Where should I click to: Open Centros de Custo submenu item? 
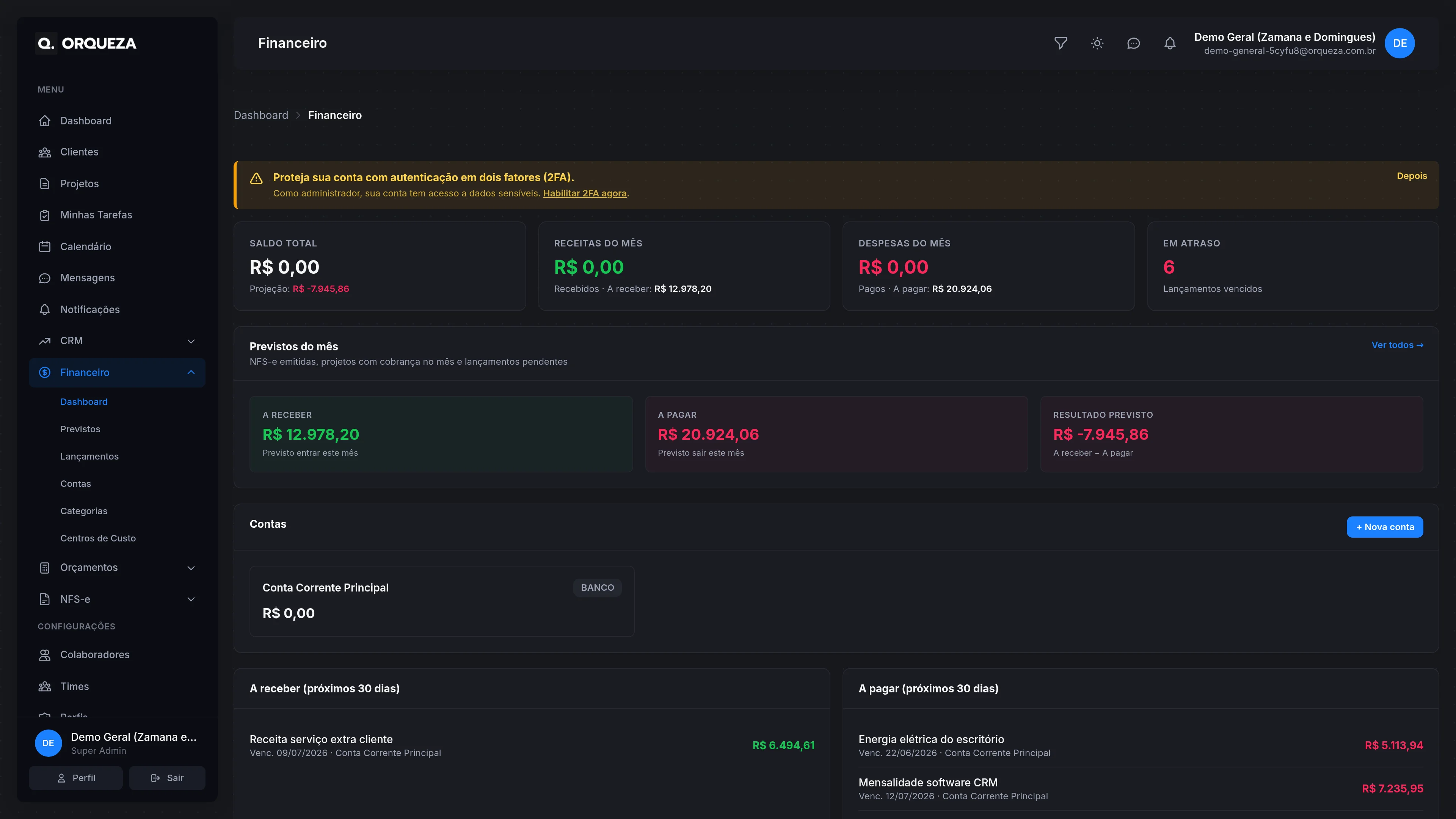pyautogui.click(x=98, y=538)
